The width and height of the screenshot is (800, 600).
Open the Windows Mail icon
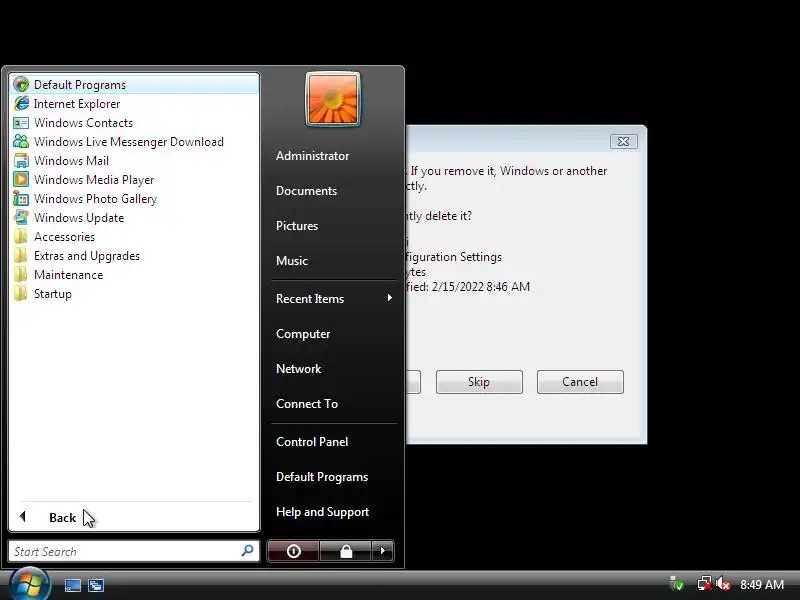pos(21,161)
